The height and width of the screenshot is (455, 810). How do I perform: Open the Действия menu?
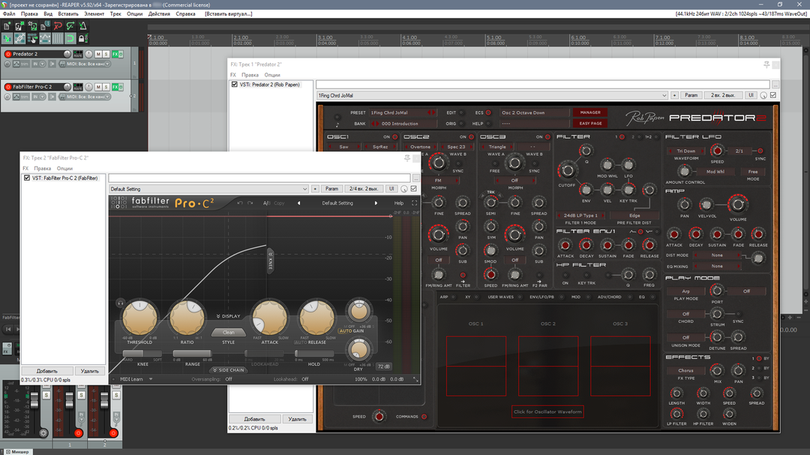[159, 14]
